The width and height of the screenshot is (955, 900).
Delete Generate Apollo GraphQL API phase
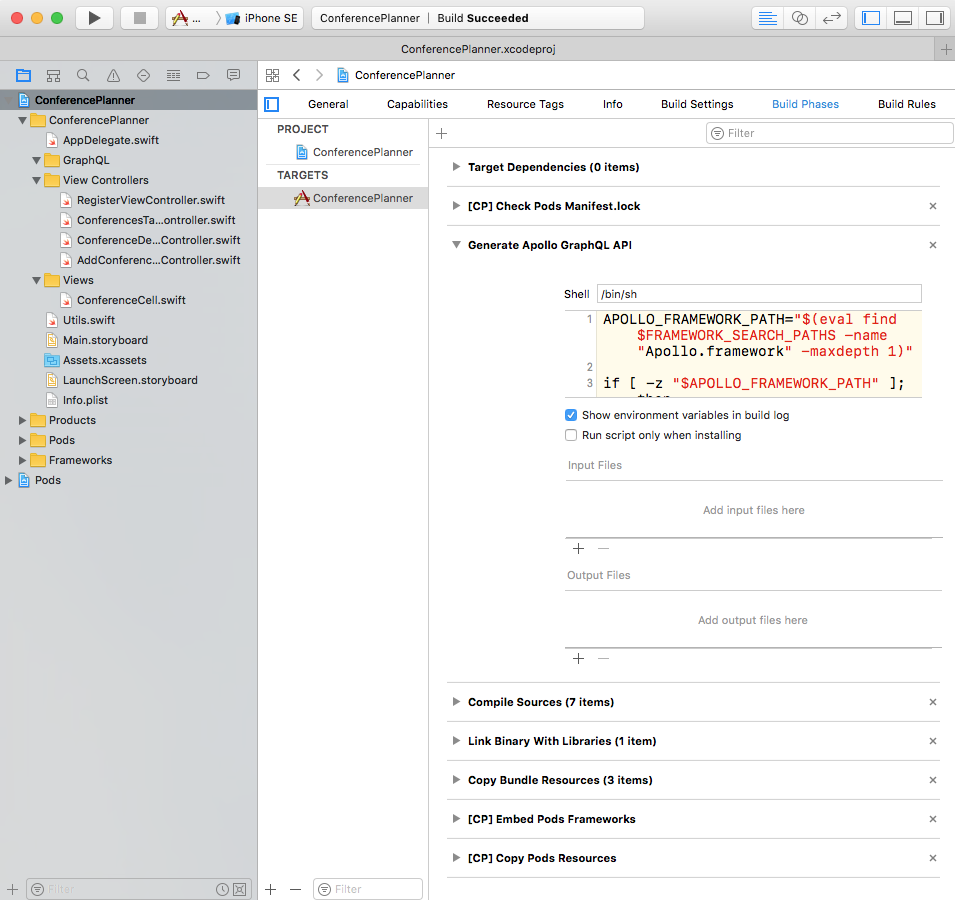932,245
